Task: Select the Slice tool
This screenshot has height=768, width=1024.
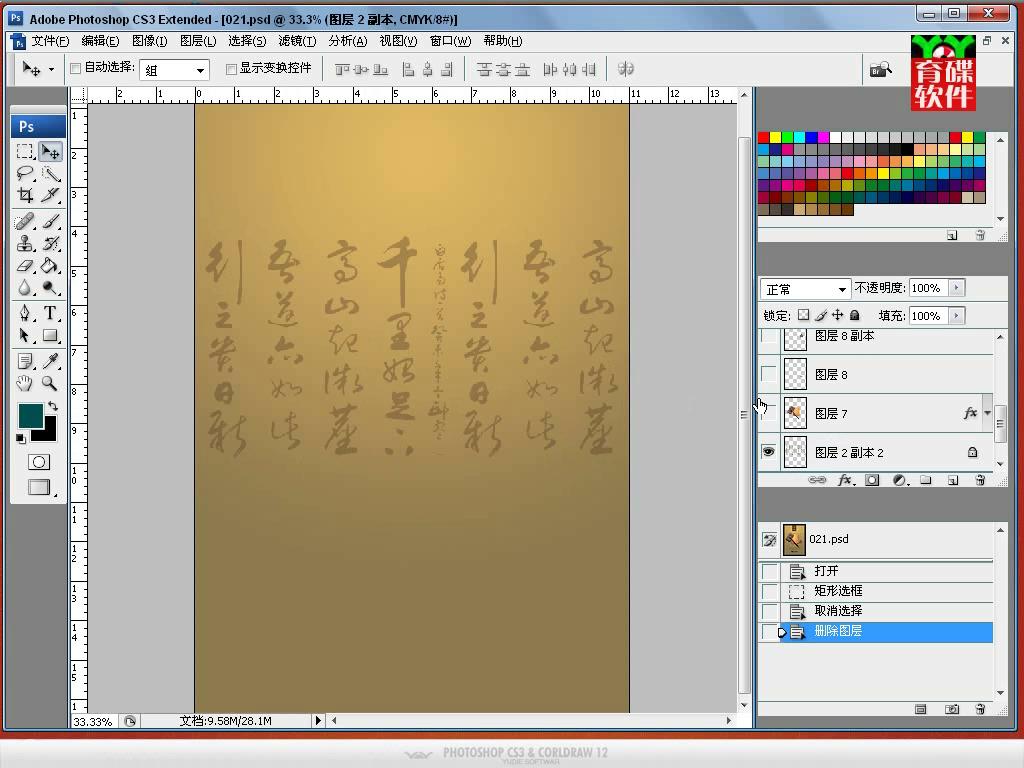Action: [50, 195]
